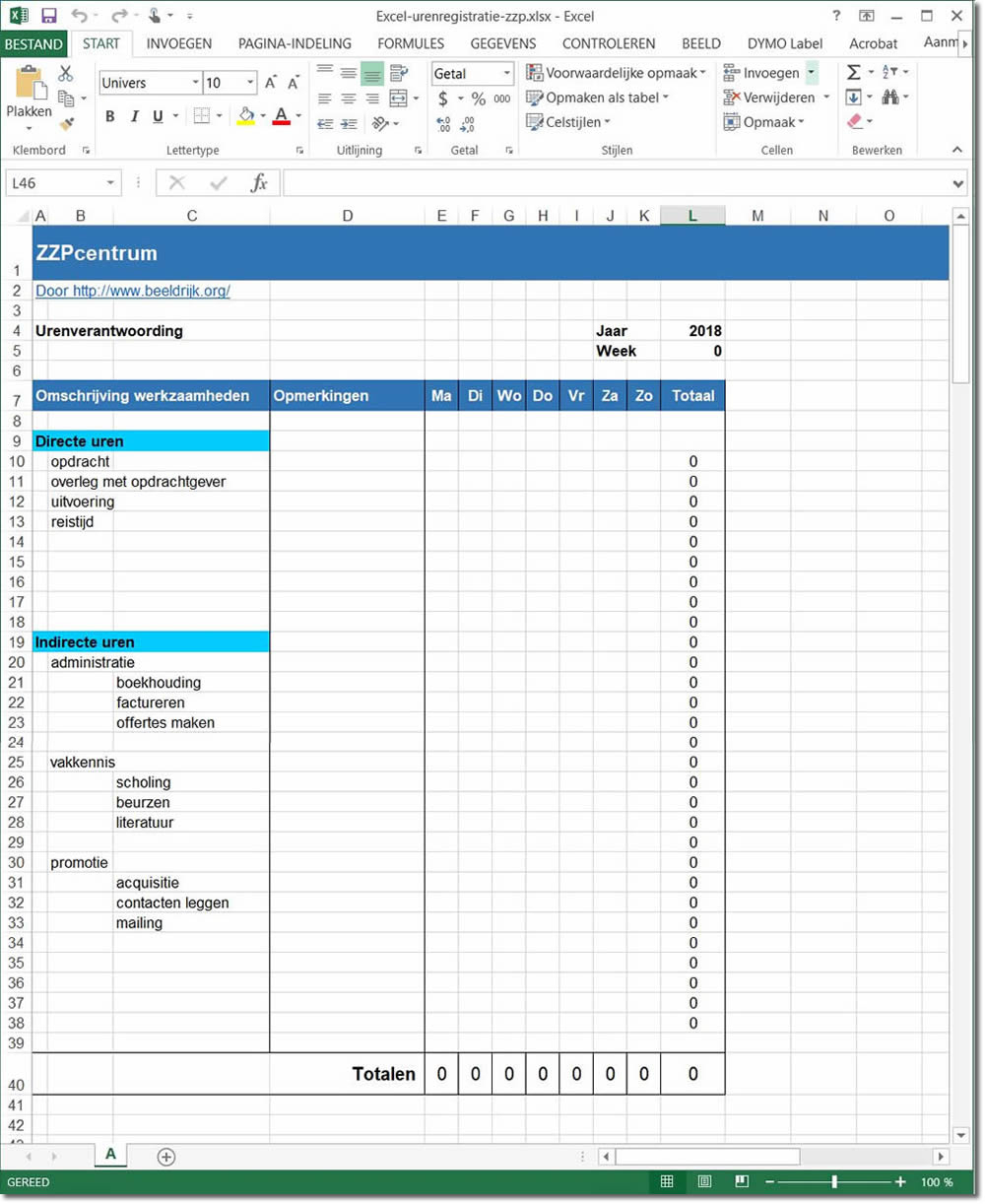Align text to cell bottom
This screenshot has width=985, height=1204.
372,73
